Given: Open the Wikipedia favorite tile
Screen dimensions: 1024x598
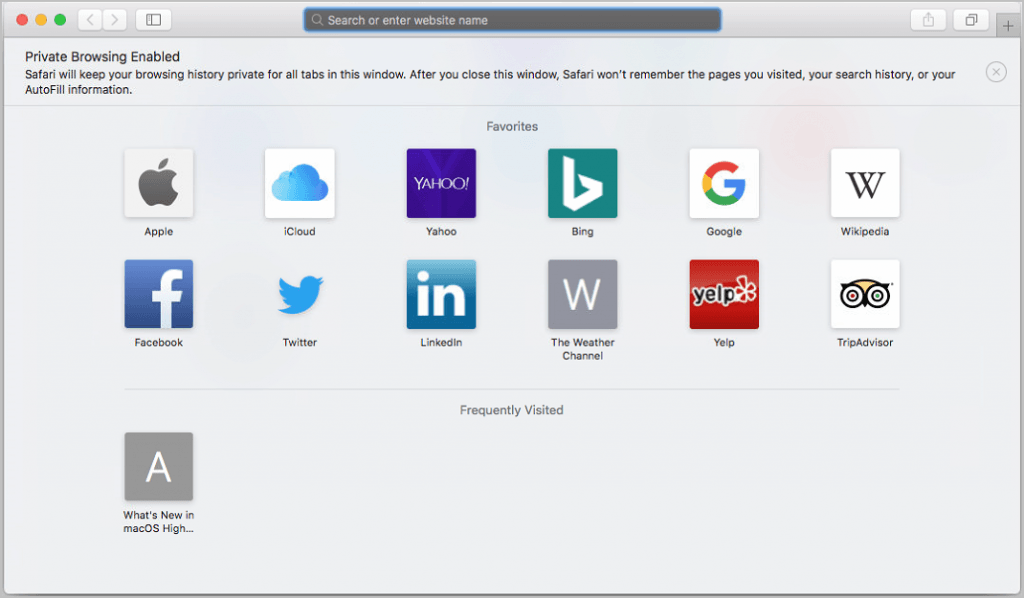Looking at the screenshot, I should tap(865, 183).
